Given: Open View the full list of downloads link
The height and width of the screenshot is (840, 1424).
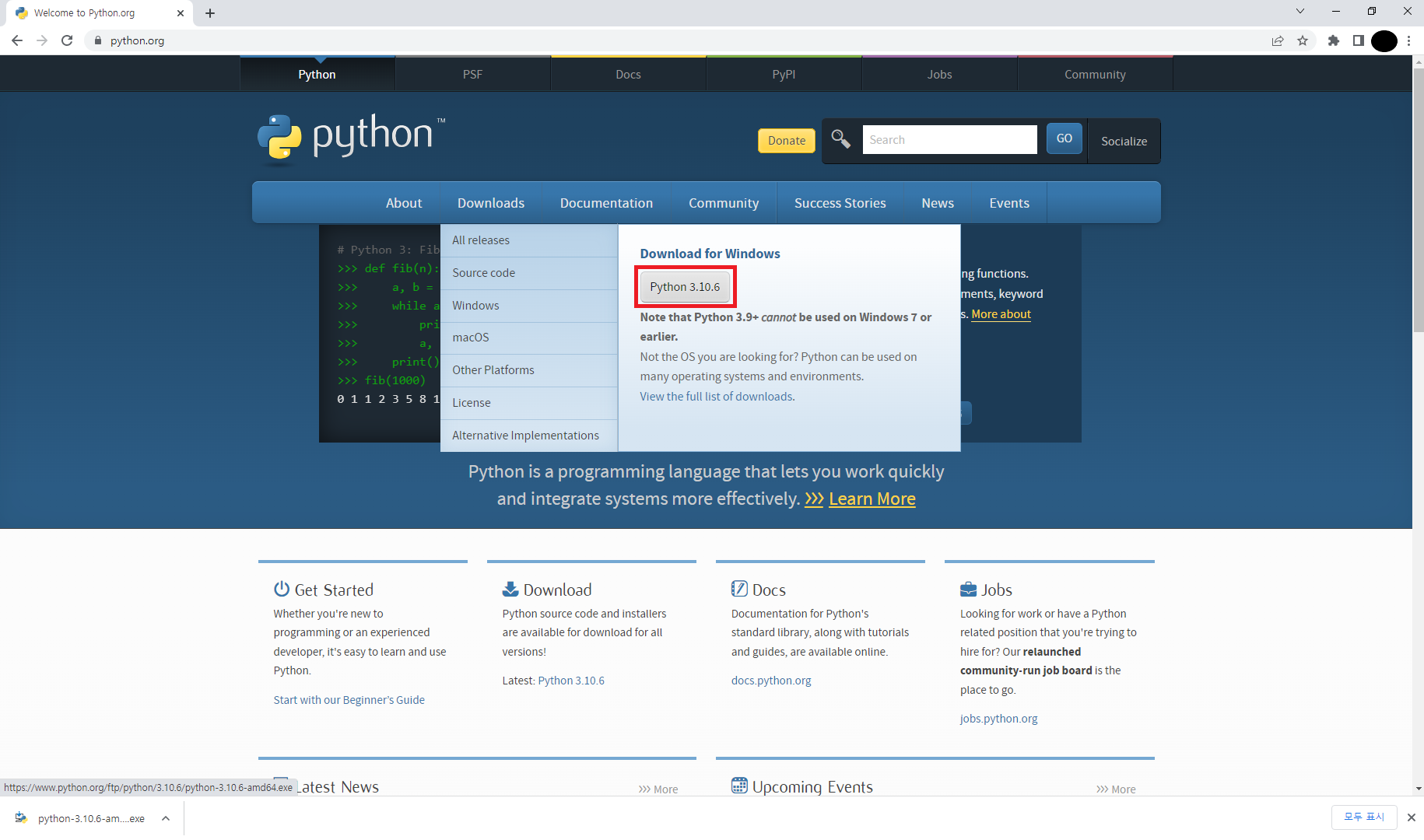Looking at the screenshot, I should [x=716, y=397].
